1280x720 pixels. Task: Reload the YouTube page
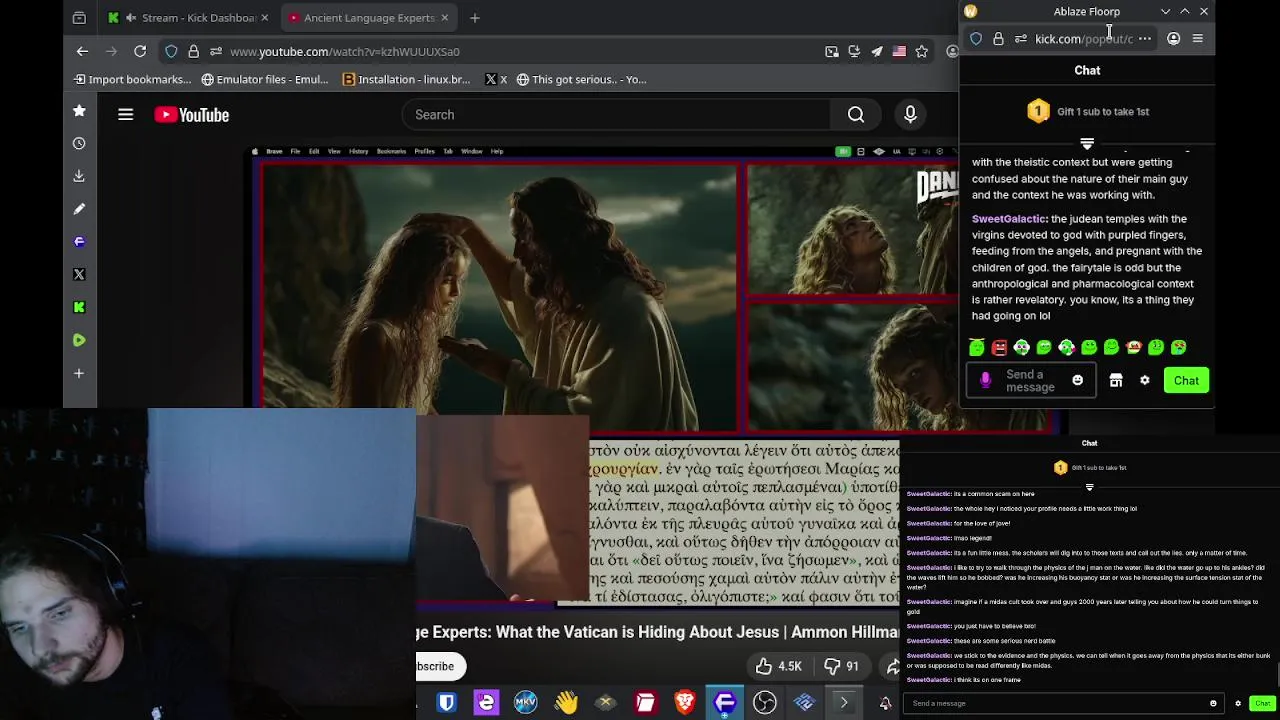pyautogui.click(x=140, y=51)
